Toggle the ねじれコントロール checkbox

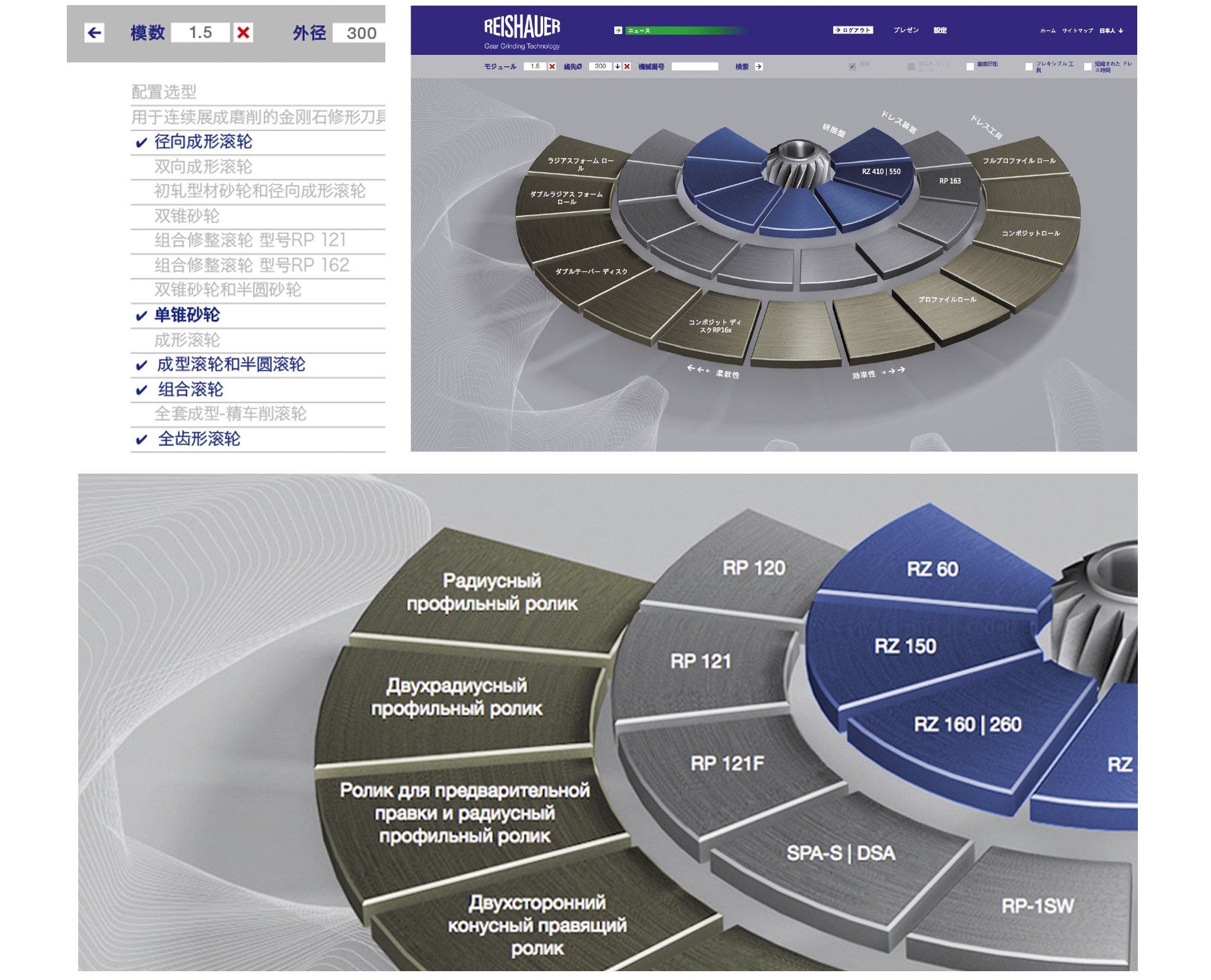(911, 66)
